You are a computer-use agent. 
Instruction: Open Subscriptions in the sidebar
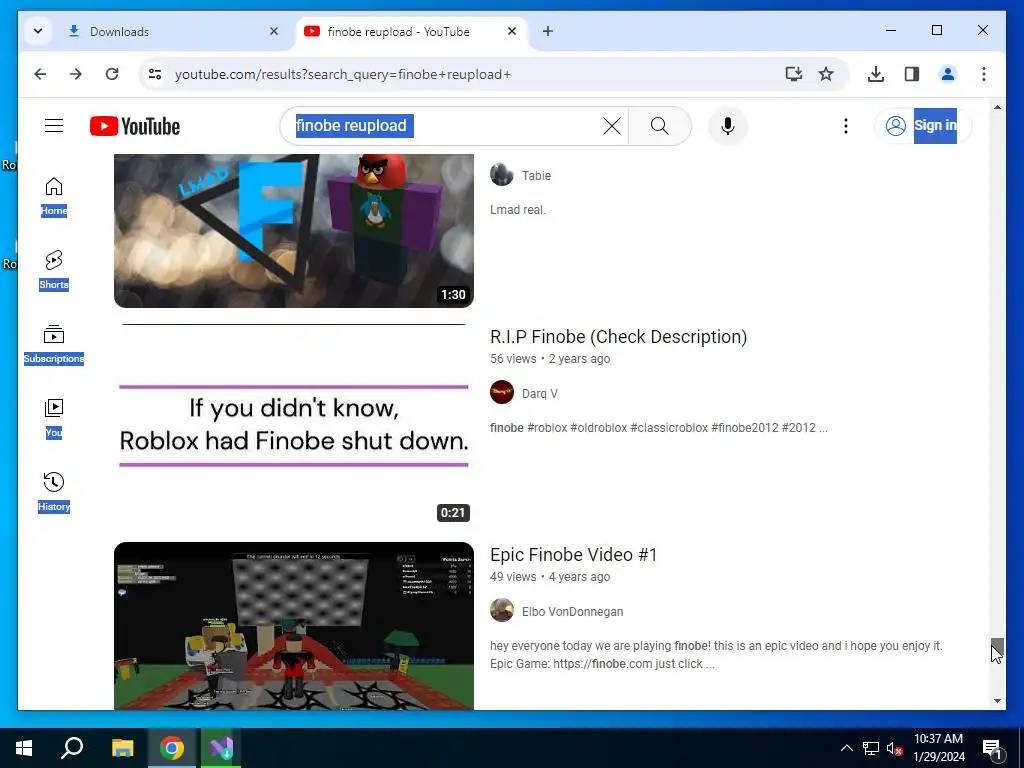[54, 344]
